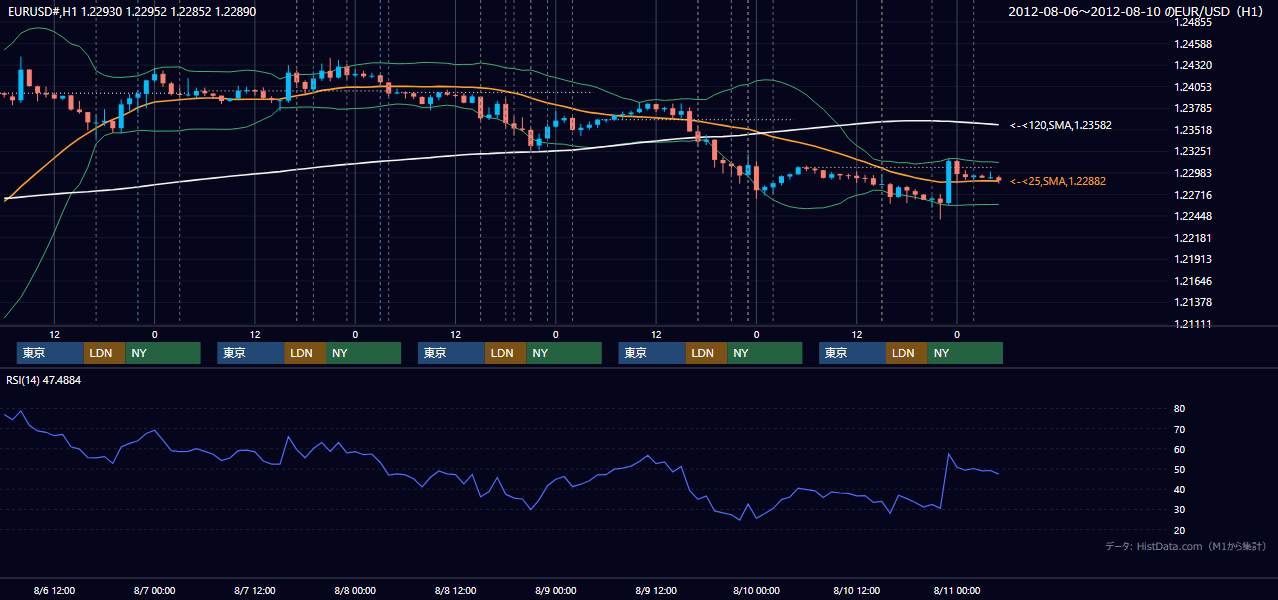The image size is (1278, 600).
Task: Click price axis value 1.22181
Action: (1192, 238)
